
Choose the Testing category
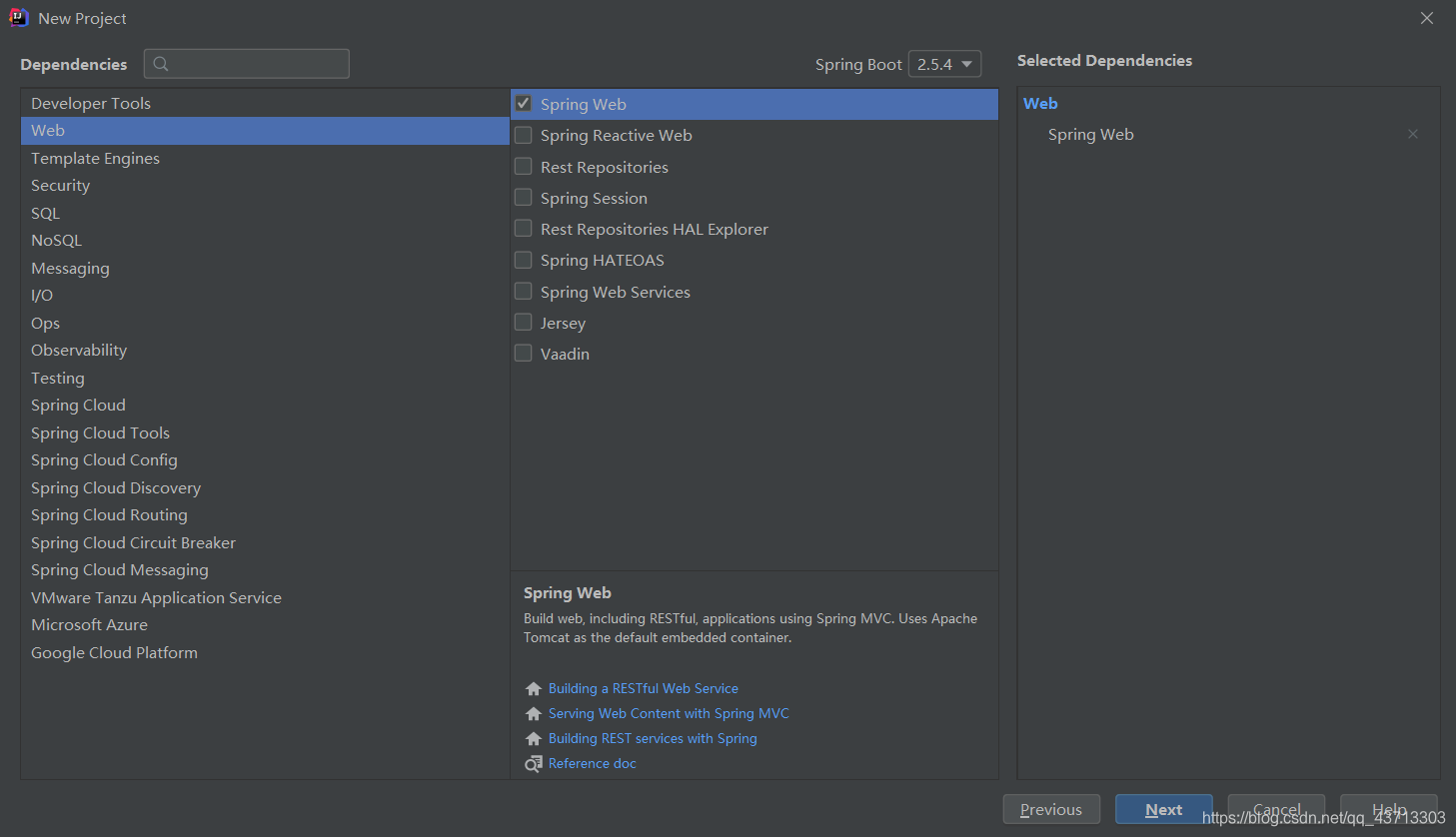pos(265,378)
